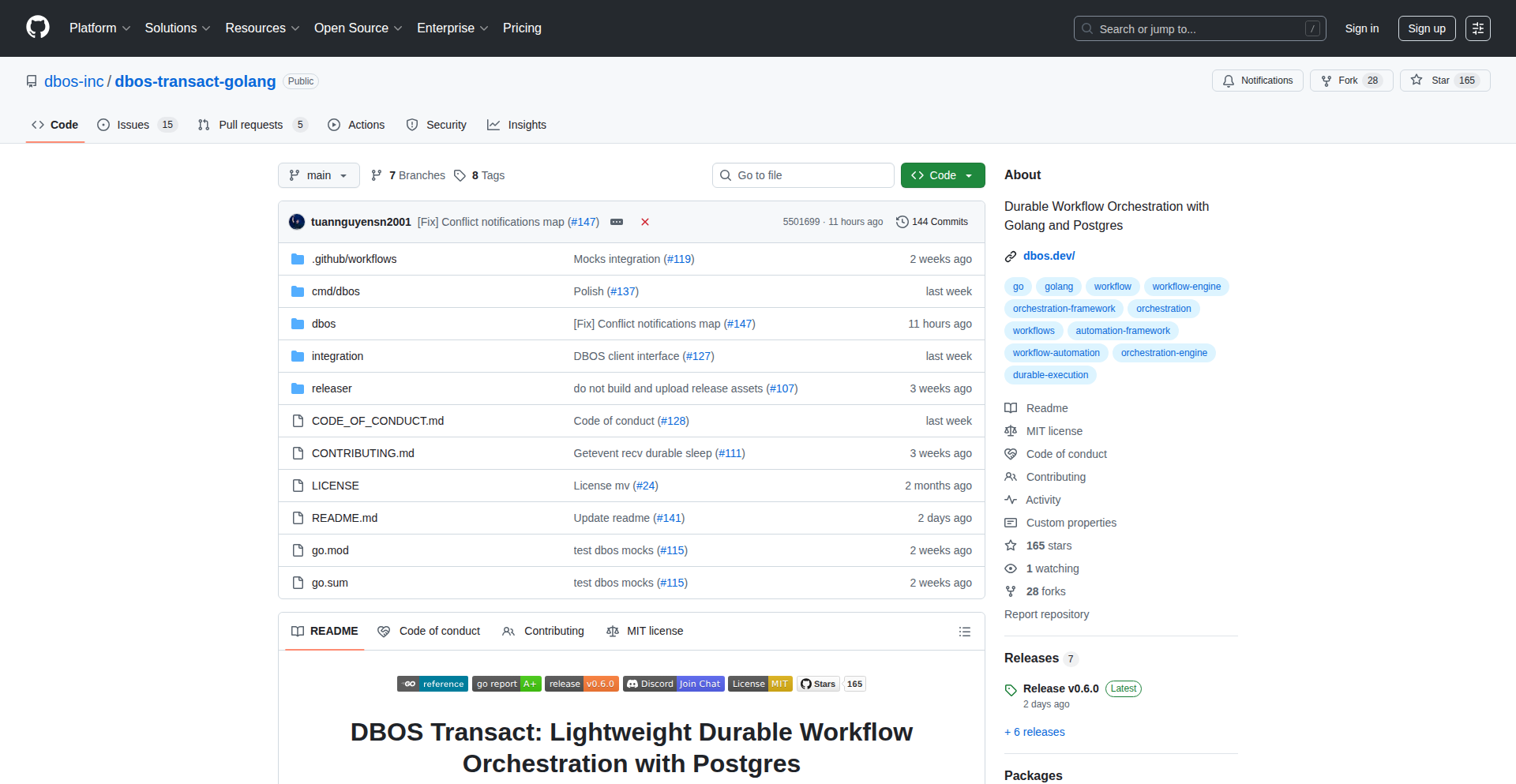View 144 Commits history
The image size is (1516, 784).
tap(932, 222)
